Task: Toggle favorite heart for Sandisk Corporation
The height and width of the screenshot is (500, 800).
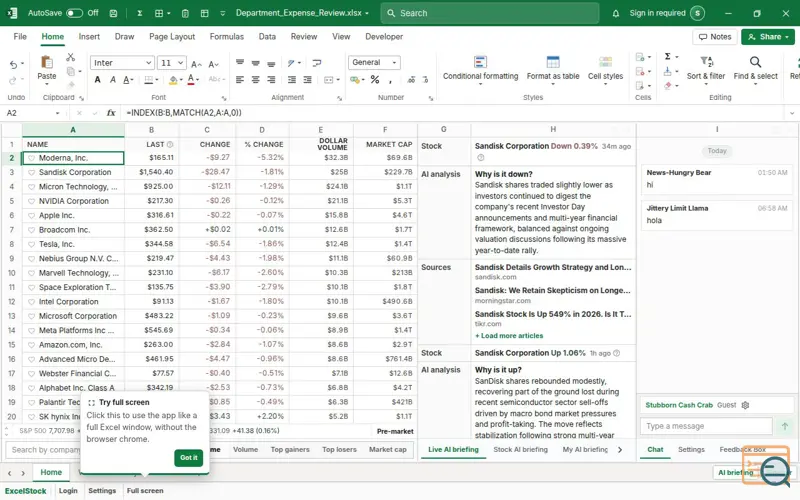Action: 32,172
